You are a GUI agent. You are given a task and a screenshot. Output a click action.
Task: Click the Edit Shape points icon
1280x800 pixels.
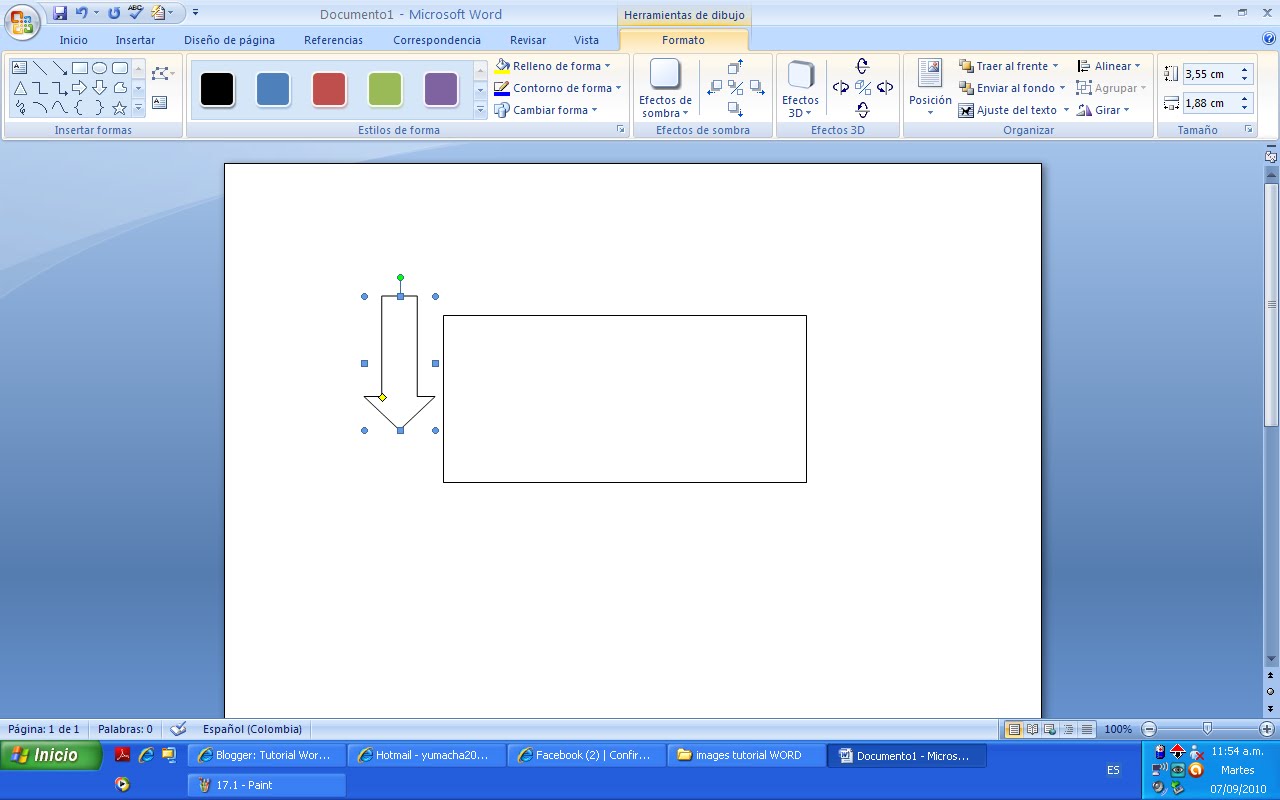(x=160, y=72)
